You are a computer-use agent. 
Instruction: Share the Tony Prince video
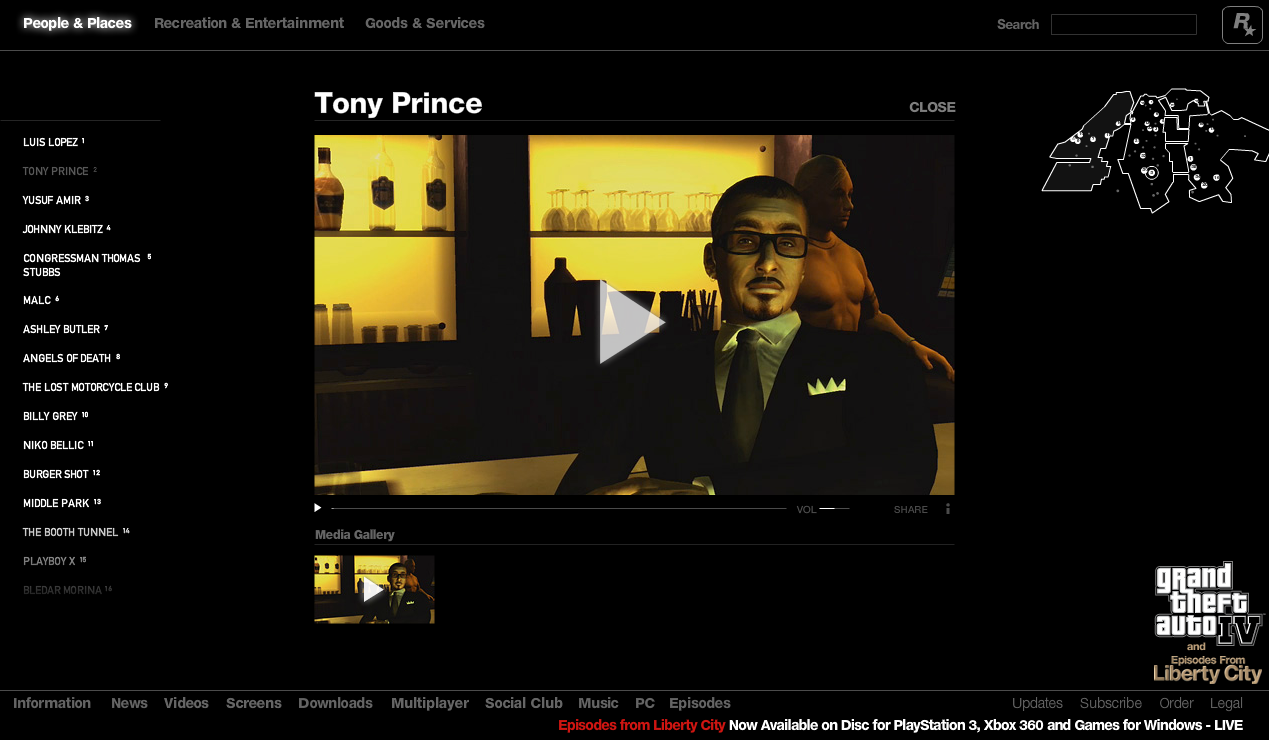click(x=911, y=510)
